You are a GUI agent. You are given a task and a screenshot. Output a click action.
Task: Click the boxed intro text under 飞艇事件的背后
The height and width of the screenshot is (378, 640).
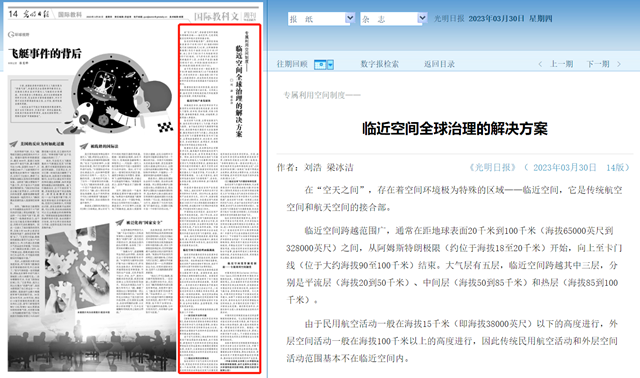pyautogui.click(x=38, y=101)
